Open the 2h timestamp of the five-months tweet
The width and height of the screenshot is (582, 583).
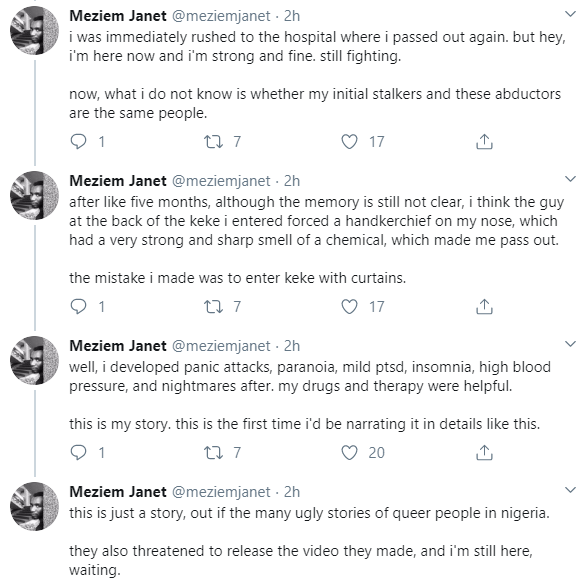(292, 181)
